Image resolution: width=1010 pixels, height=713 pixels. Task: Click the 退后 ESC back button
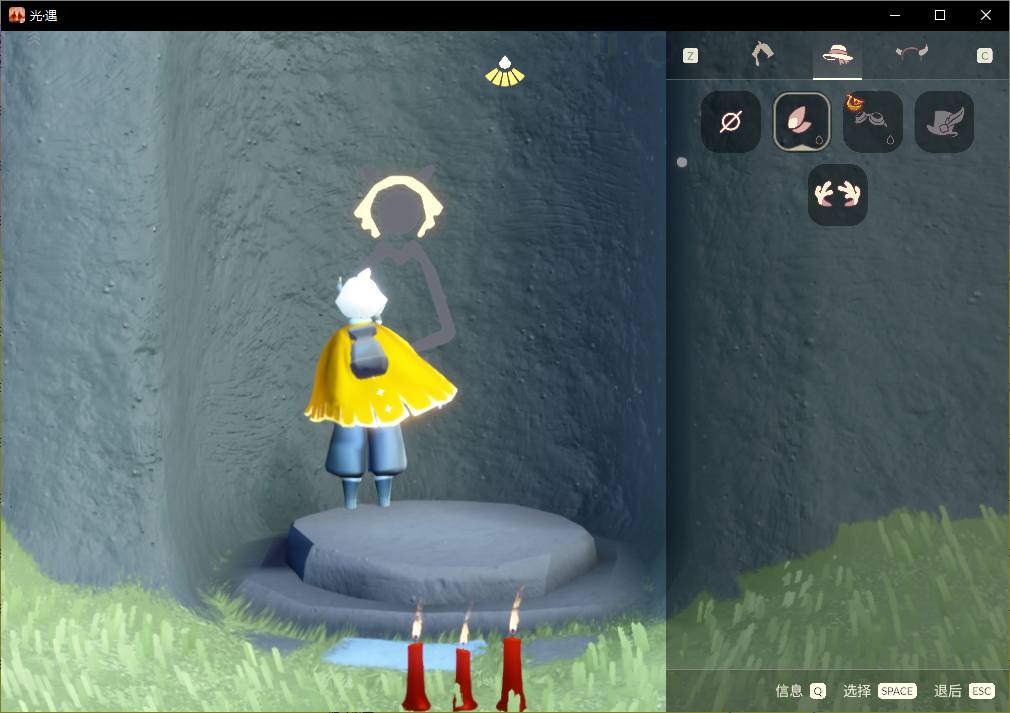964,691
